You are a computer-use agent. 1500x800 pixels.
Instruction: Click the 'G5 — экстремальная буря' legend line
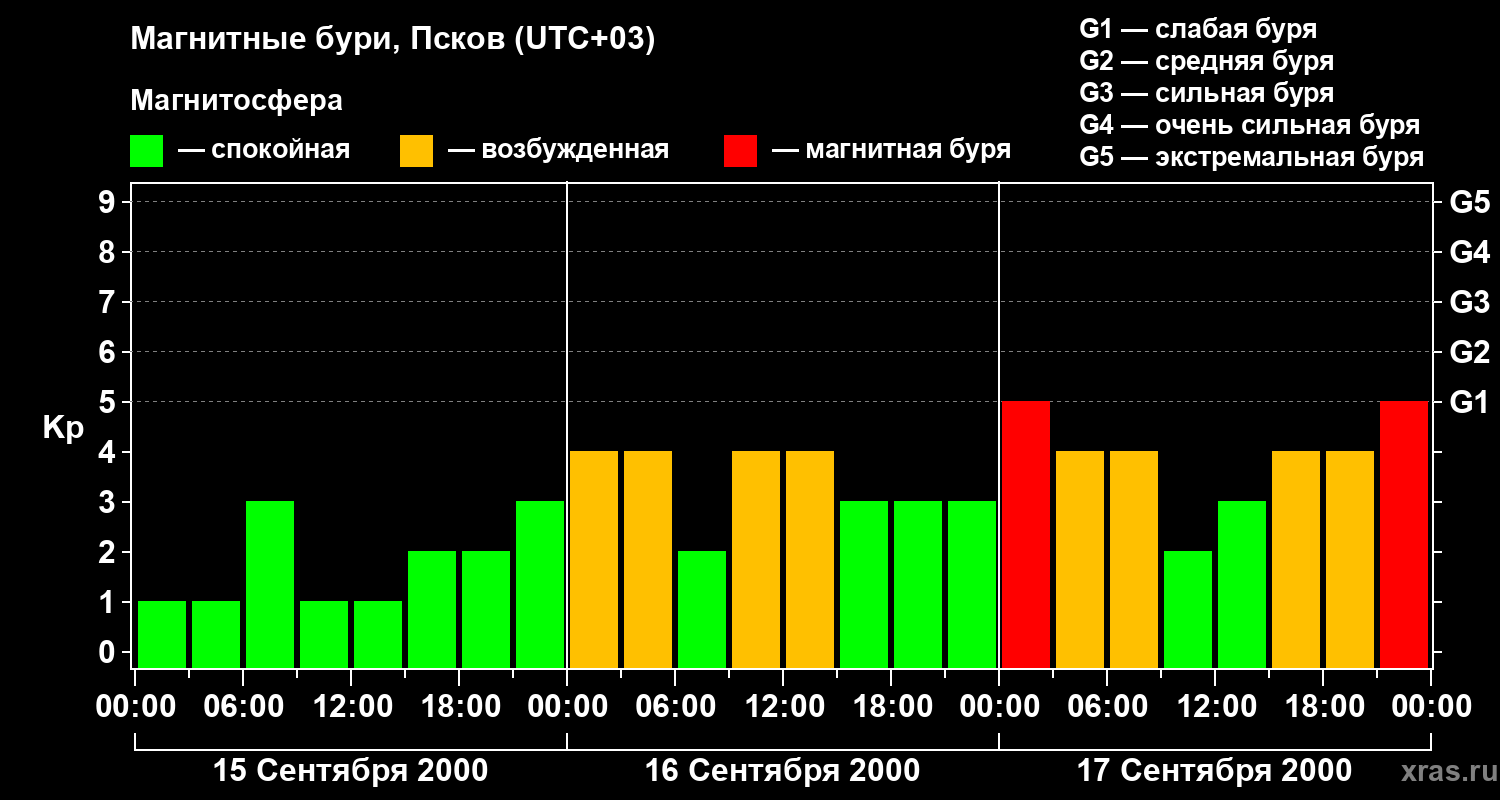1251,157
